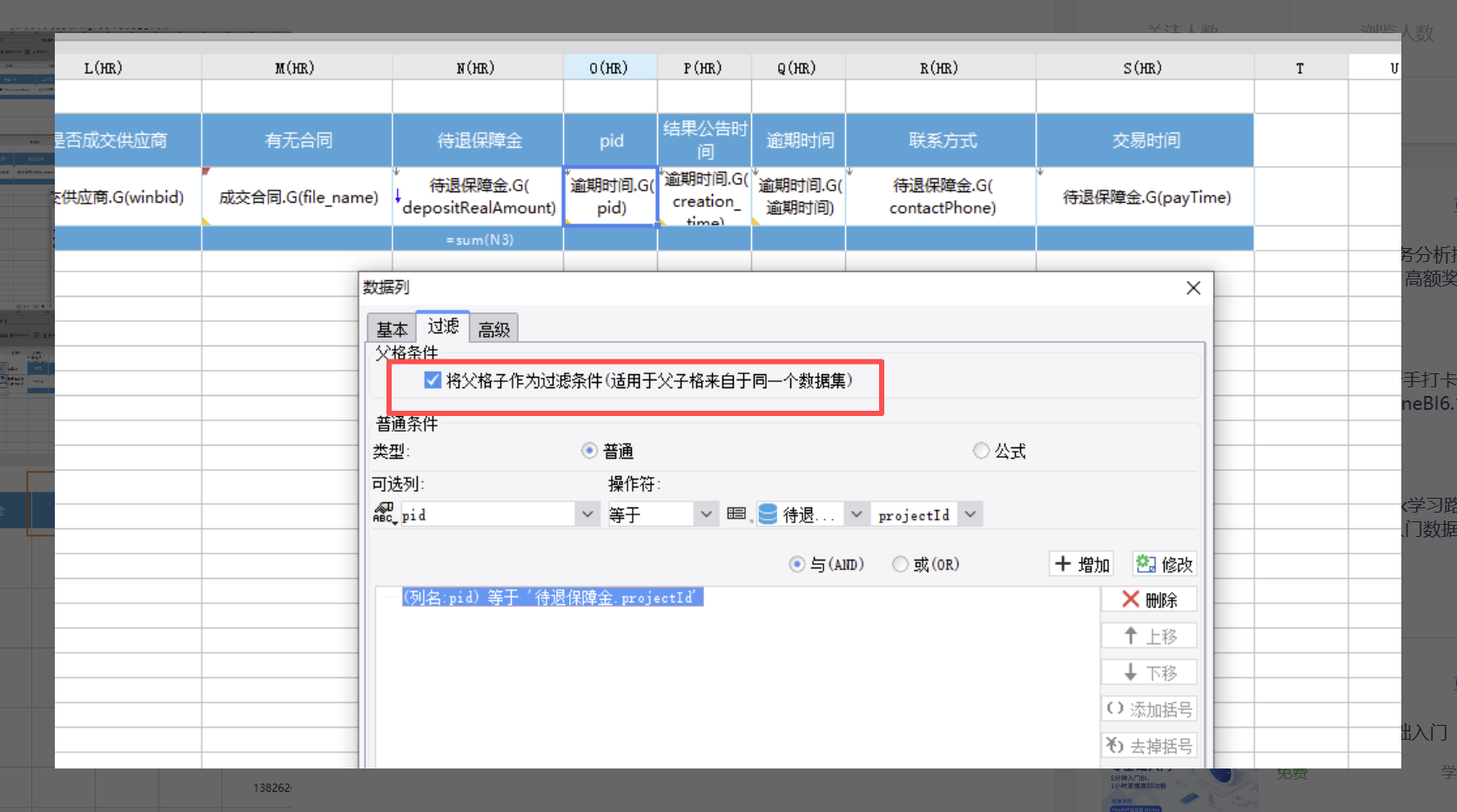The height and width of the screenshot is (812, 1457).
Task: Open the projectId column dropdown
Action: 970,514
